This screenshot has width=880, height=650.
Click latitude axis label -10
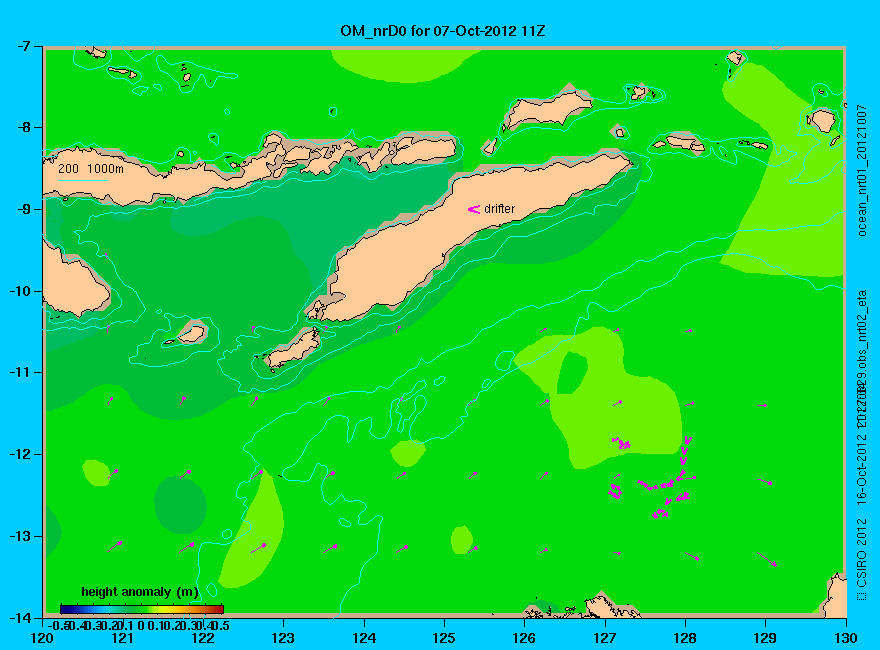(20, 291)
